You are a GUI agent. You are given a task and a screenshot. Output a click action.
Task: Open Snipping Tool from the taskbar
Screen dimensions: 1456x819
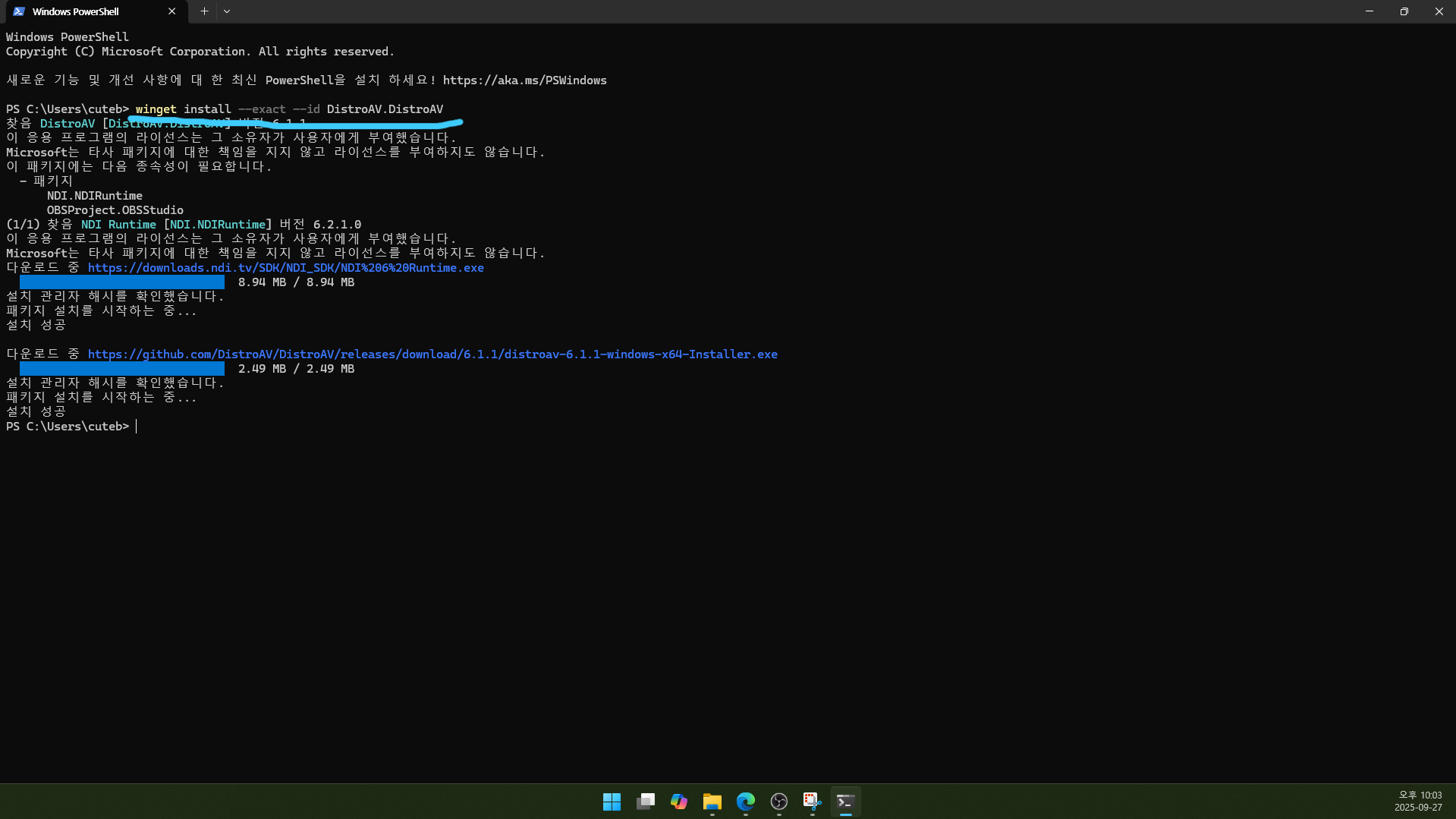click(x=812, y=802)
